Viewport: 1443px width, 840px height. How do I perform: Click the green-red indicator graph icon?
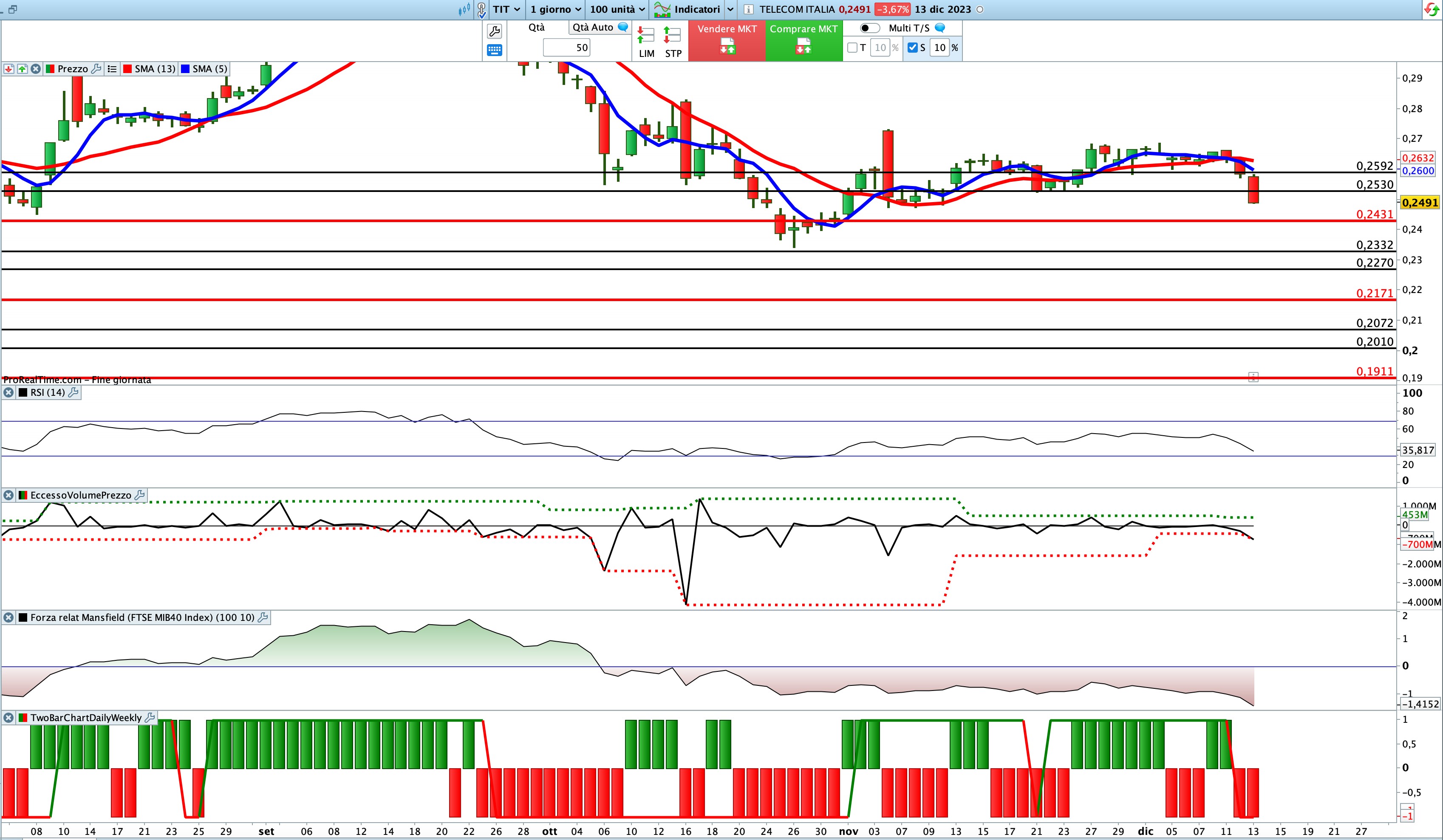[662, 9]
